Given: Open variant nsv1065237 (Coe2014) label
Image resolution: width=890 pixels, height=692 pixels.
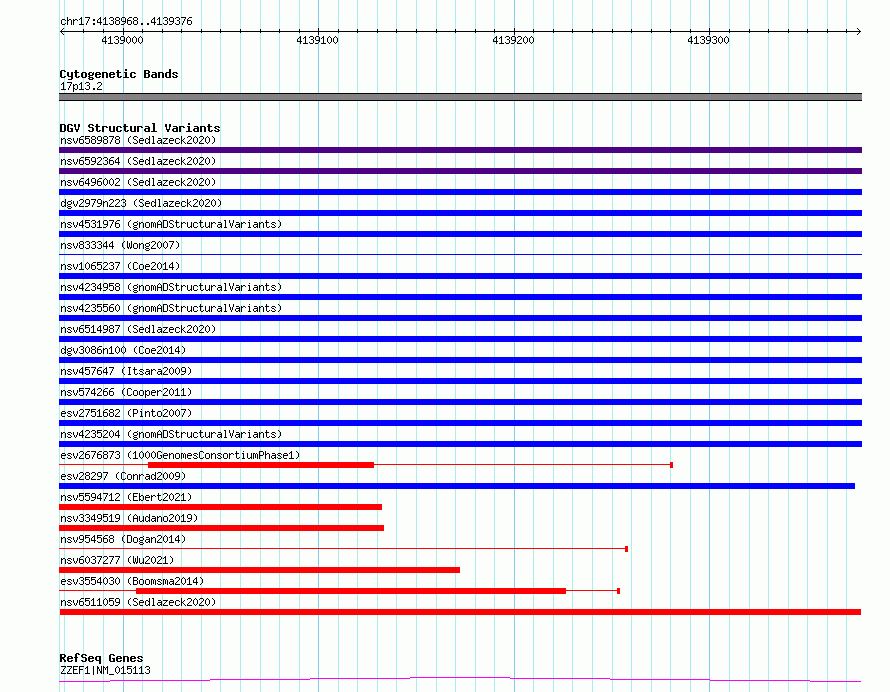Looking at the screenshot, I should click(120, 266).
